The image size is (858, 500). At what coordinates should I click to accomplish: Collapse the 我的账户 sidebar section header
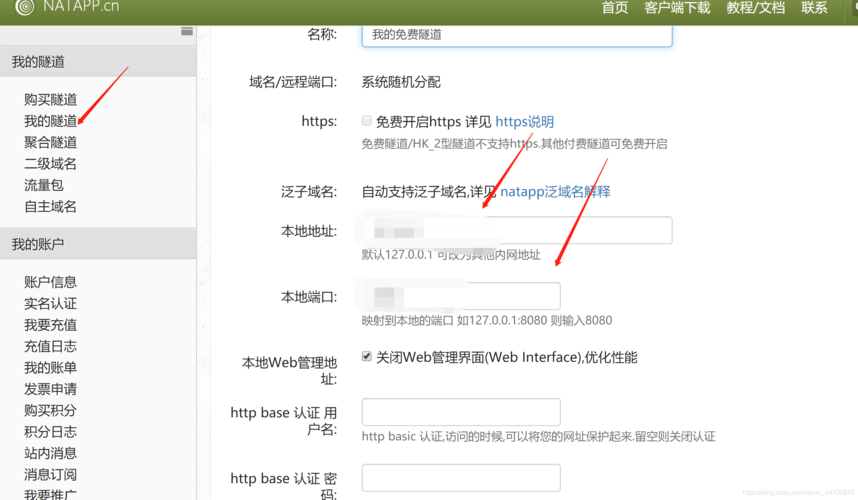pos(98,244)
